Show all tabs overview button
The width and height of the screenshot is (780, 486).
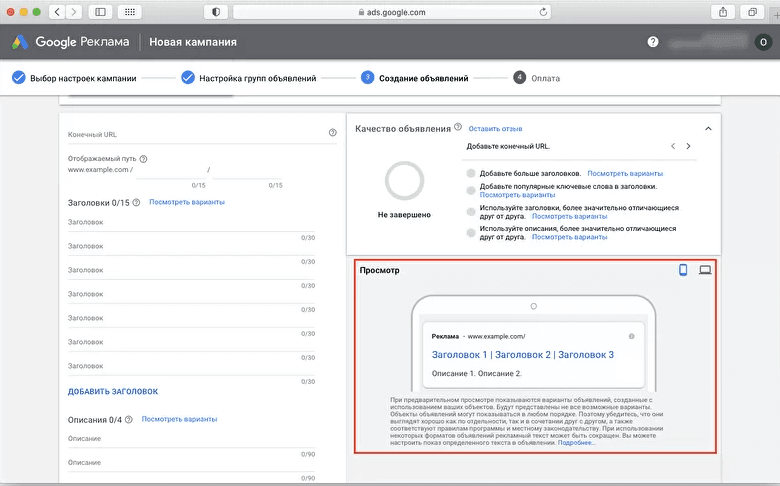752,12
